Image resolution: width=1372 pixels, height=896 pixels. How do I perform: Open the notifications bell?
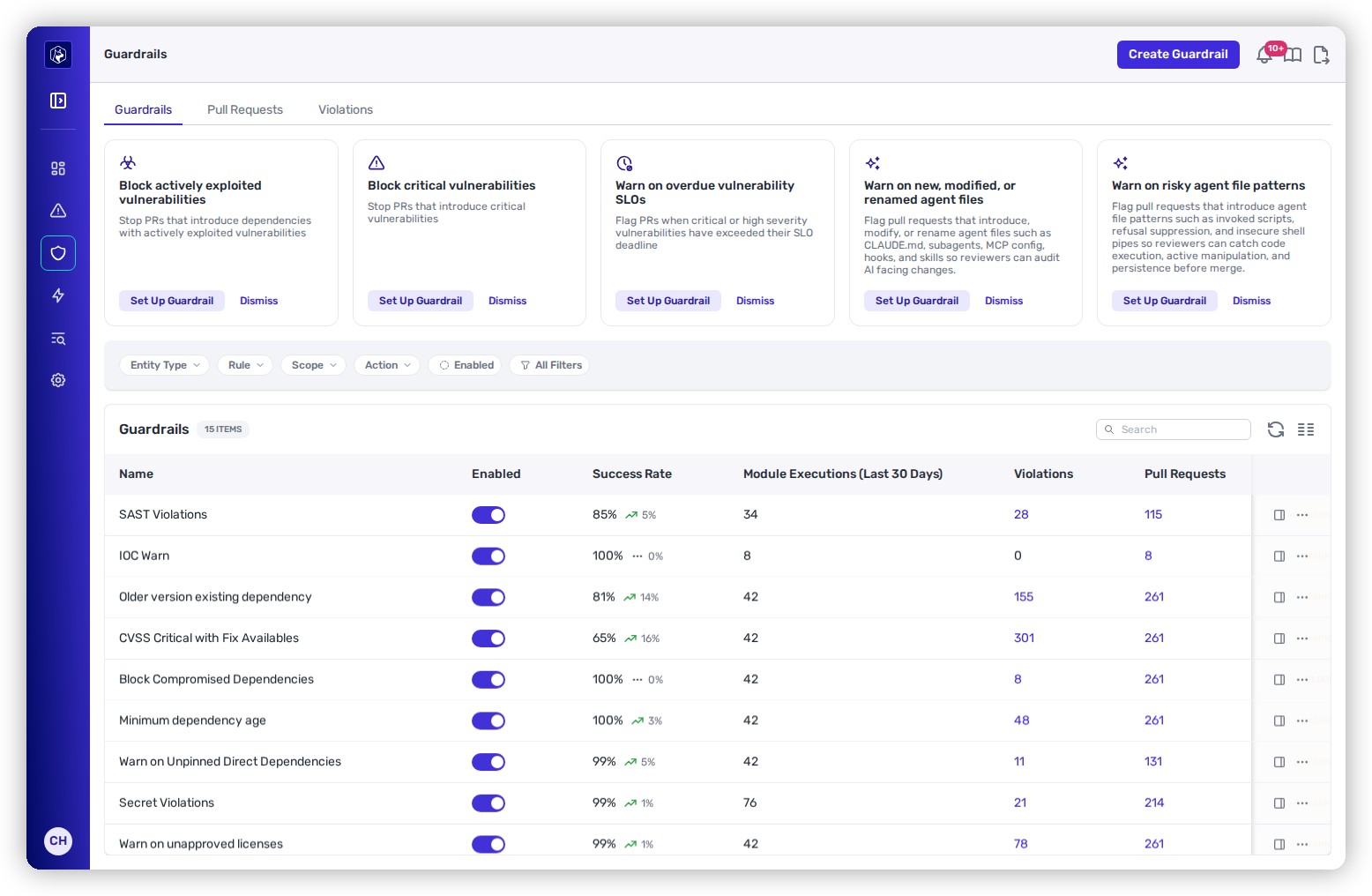(x=1264, y=55)
